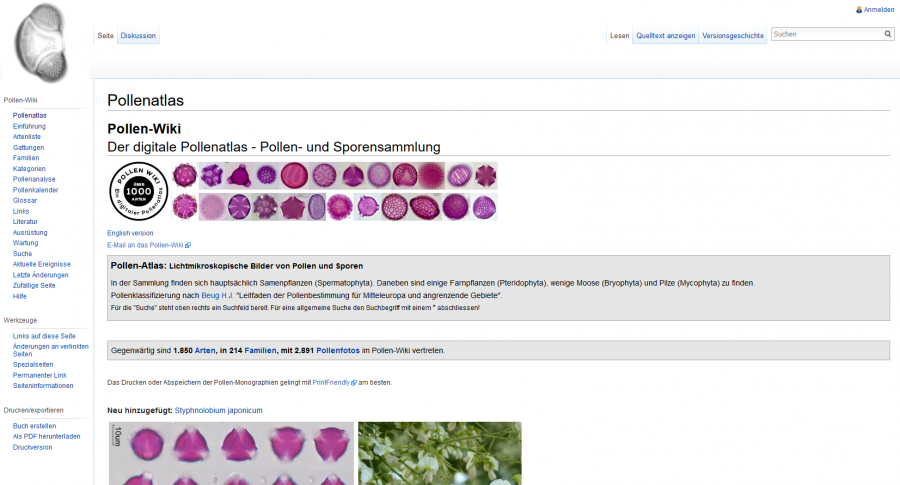Open Glossar in the sidebar
Viewport: 900px width, 485px height.
pos(25,200)
